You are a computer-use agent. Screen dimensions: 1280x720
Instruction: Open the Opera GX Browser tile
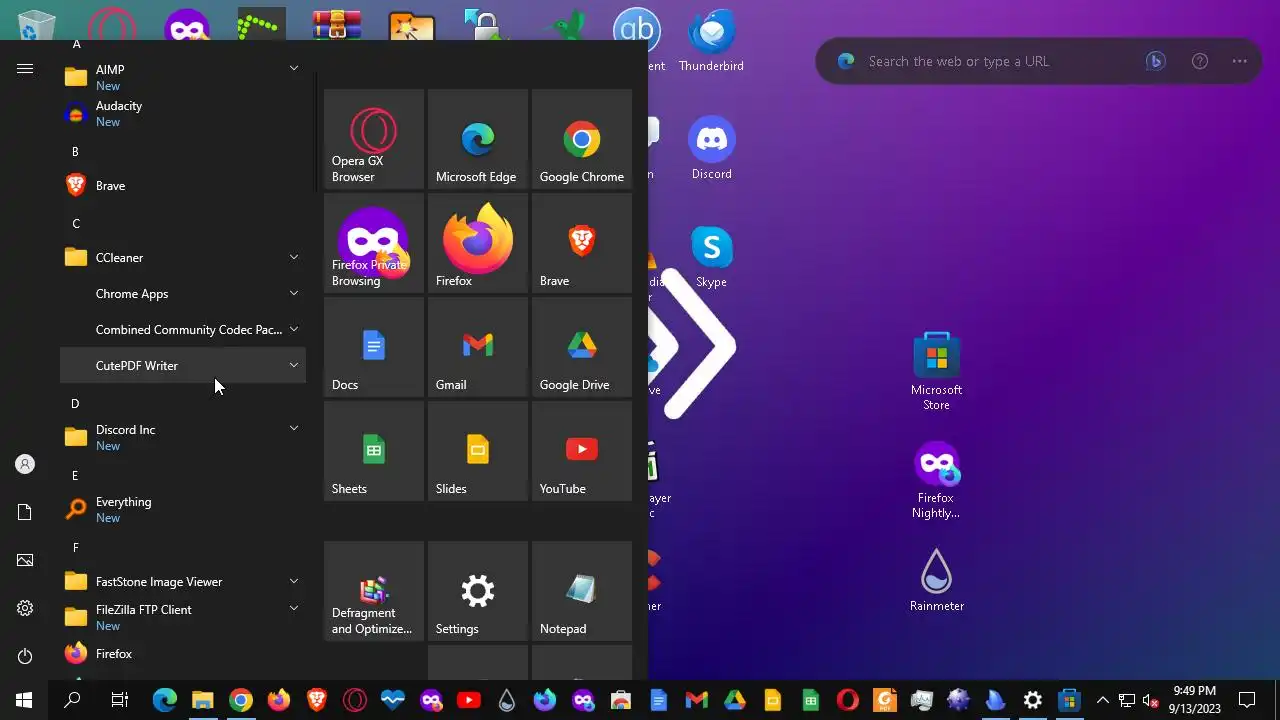pyautogui.click(x=374, y=139)
